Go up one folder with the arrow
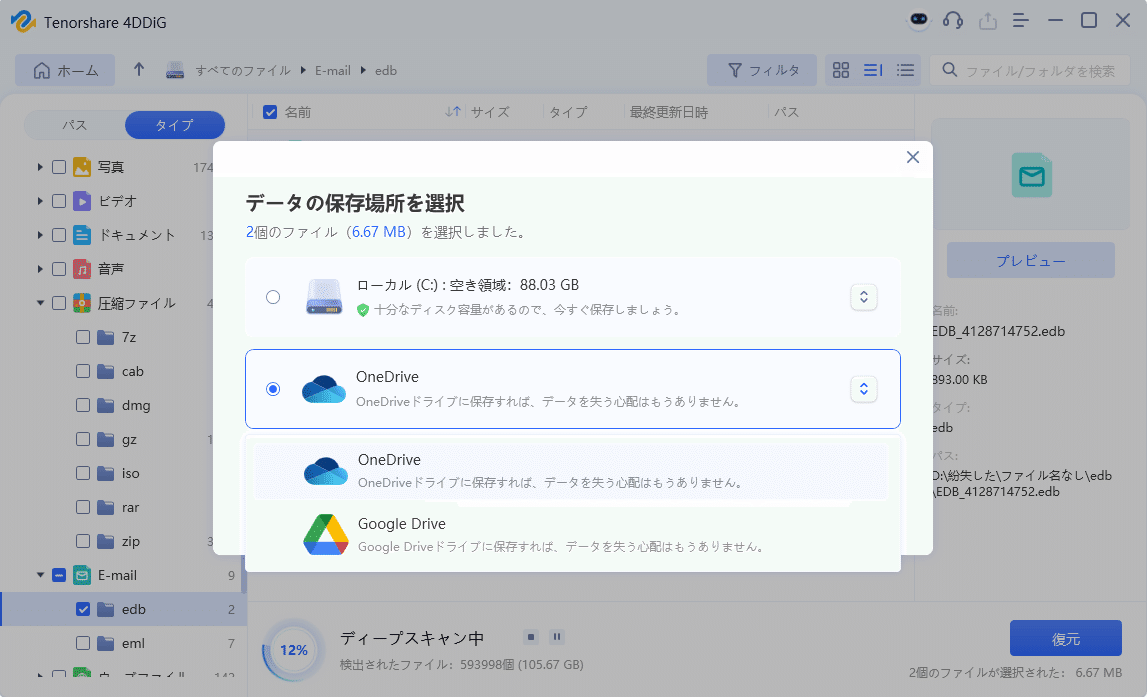 139,69
